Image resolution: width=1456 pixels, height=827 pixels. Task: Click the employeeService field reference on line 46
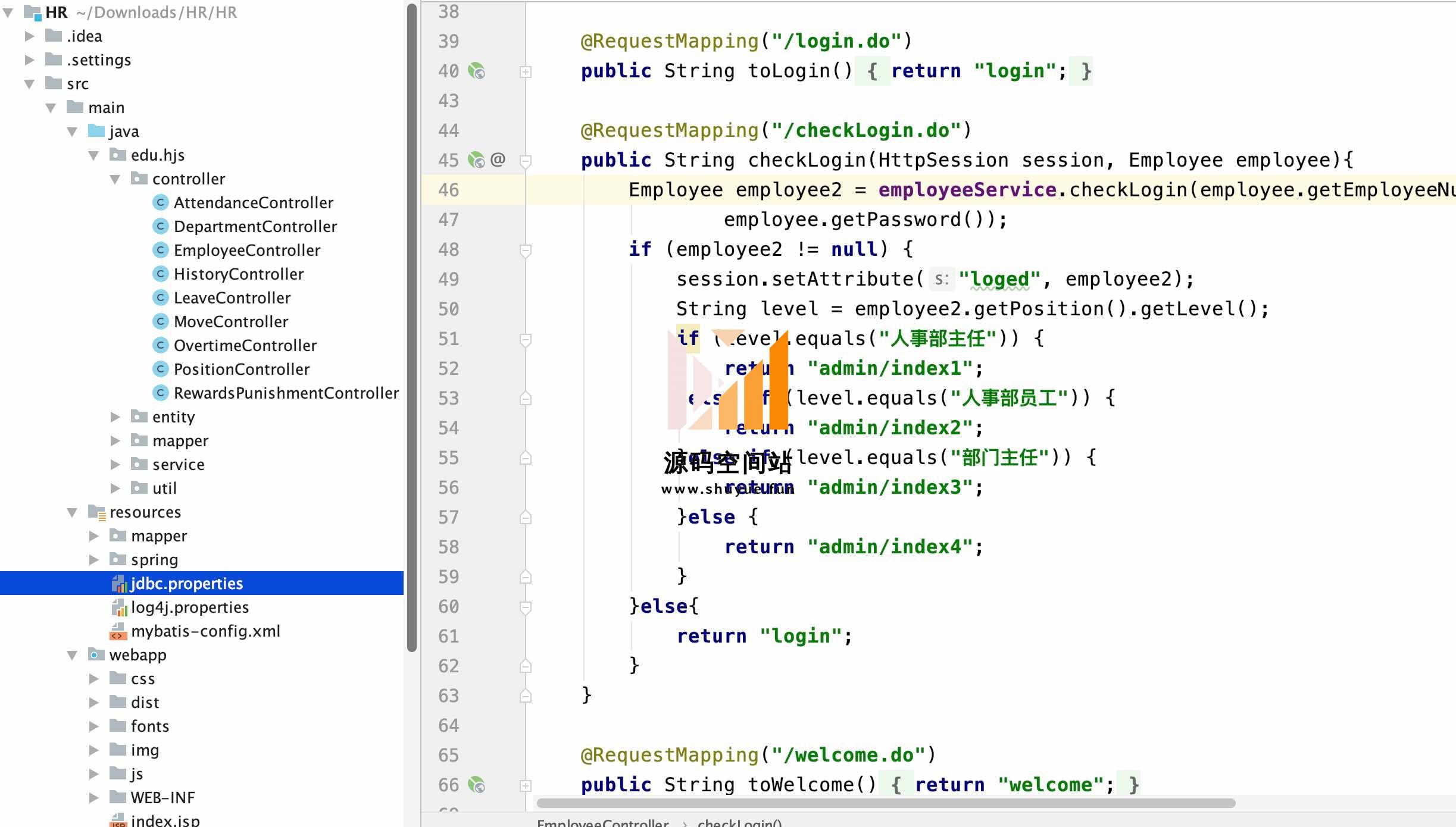click(967, 190)
